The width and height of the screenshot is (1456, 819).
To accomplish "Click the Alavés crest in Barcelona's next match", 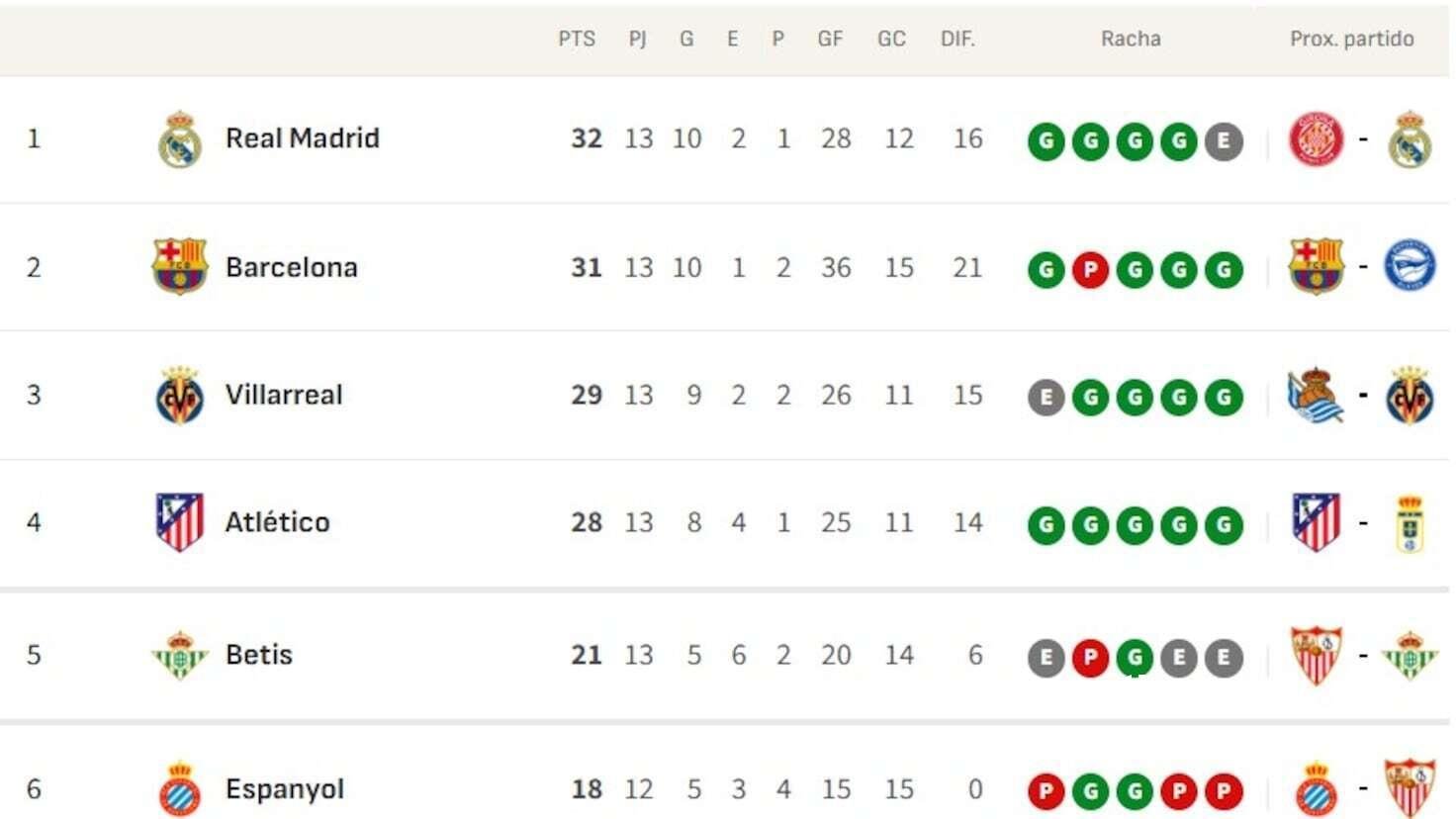I will [x=1410, y=266].
